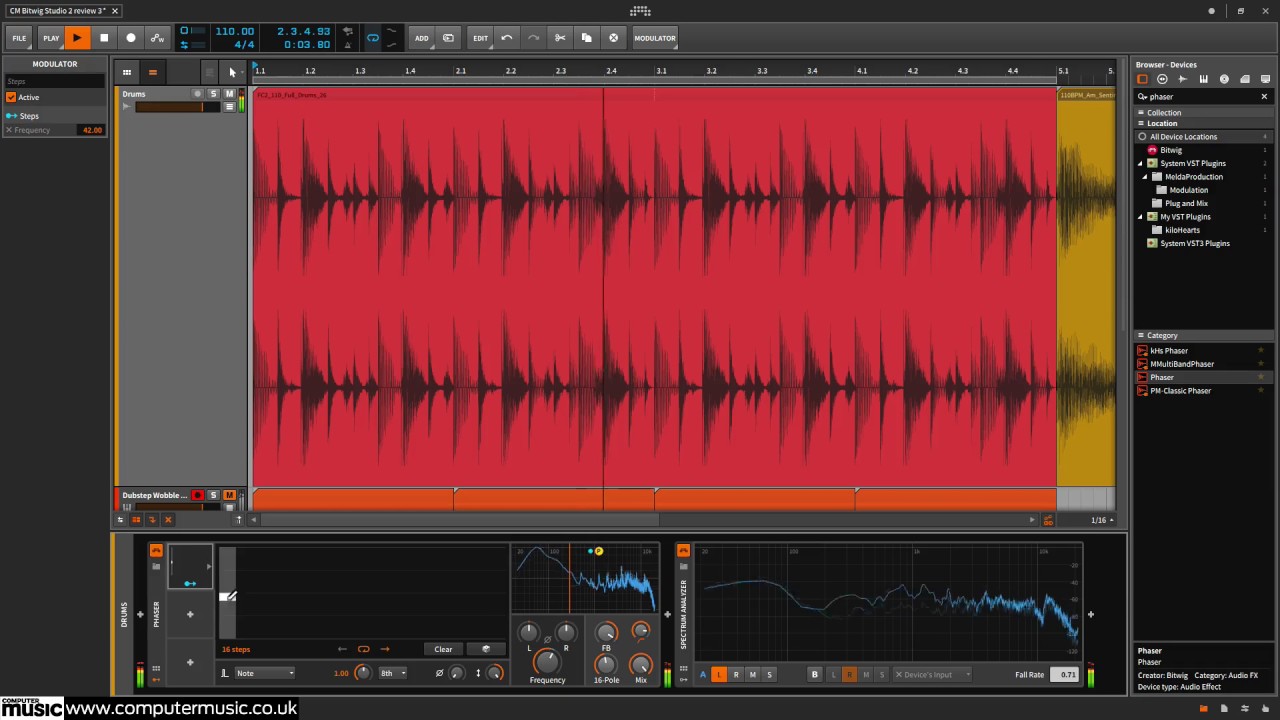Viewport: 1280px width, 720px height.
Task: Select All Device Locations radio option
Action: click(1142, 136)
